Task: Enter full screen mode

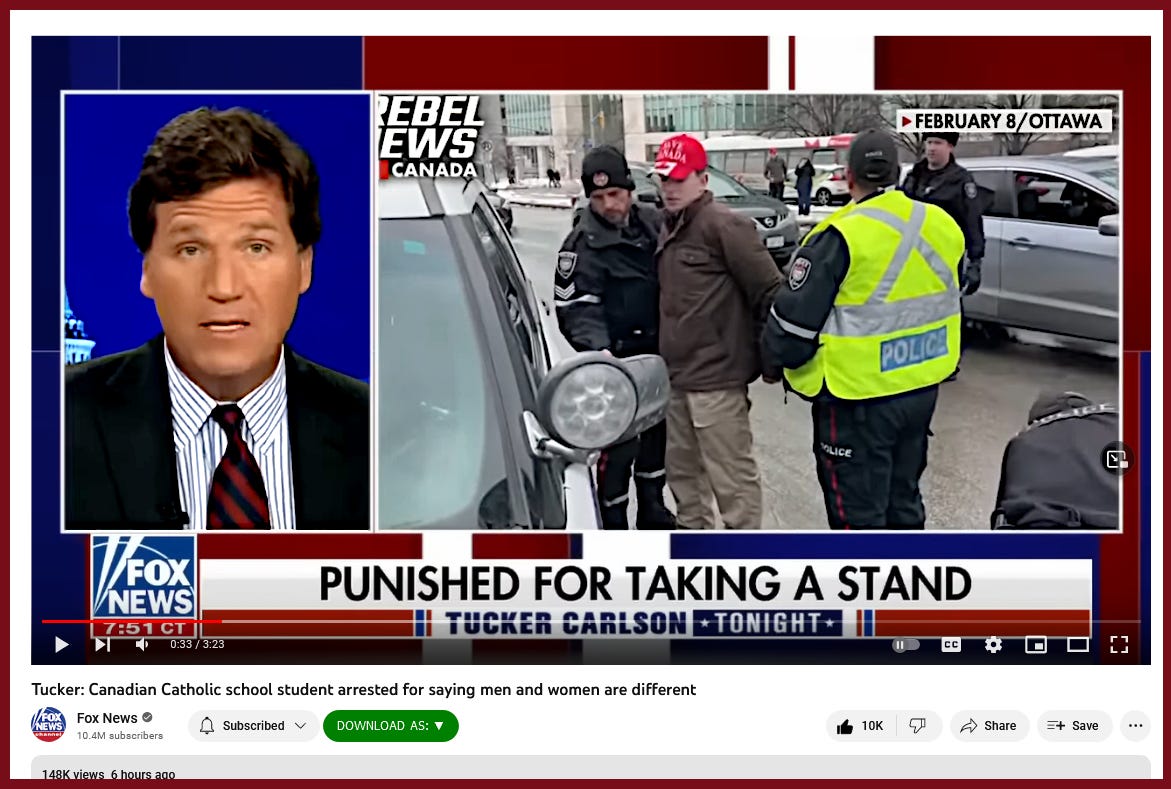Action: tap(1119, 644)
